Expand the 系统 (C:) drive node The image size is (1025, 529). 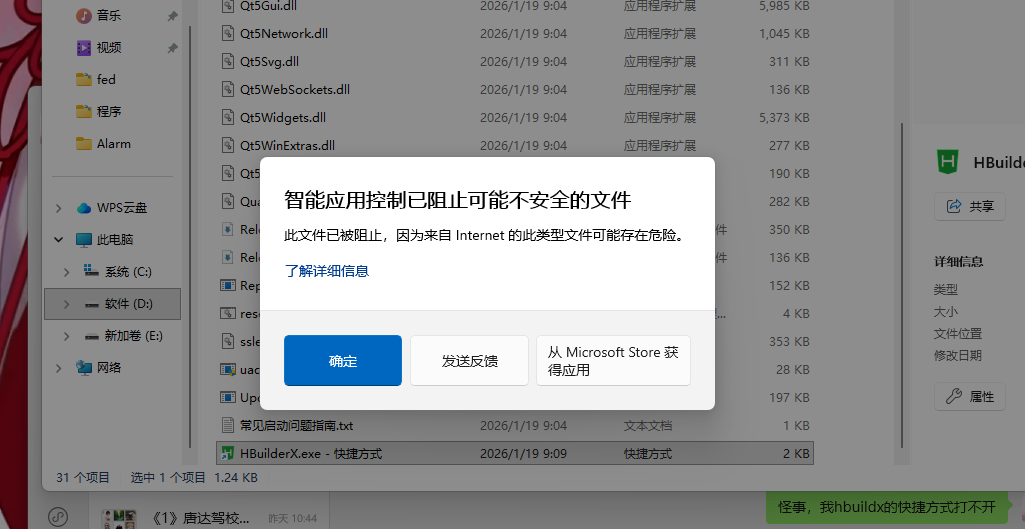pyautogui.click(x=67, y=272)
